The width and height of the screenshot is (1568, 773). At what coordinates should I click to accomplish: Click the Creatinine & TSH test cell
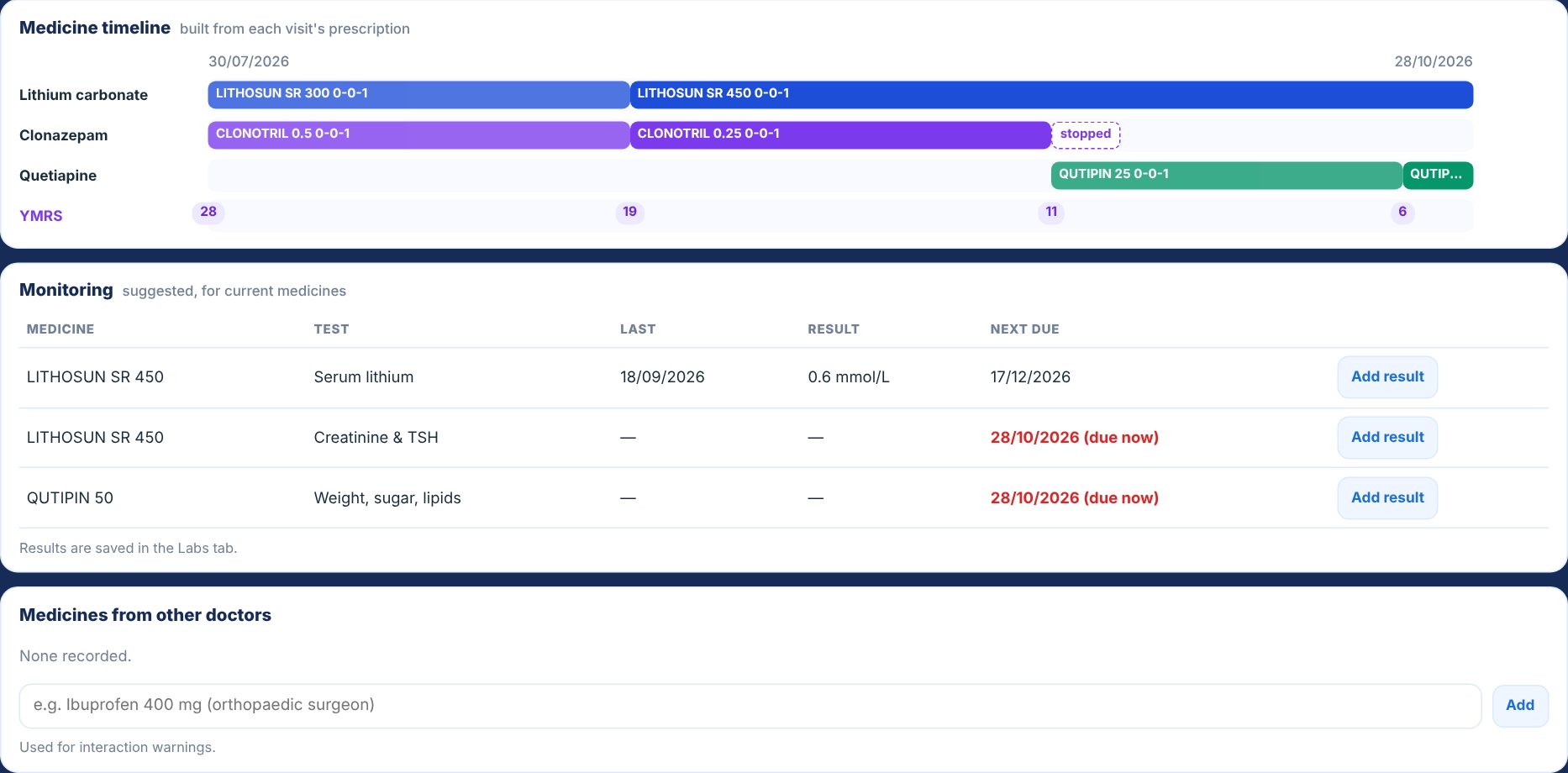pos(376,438)
